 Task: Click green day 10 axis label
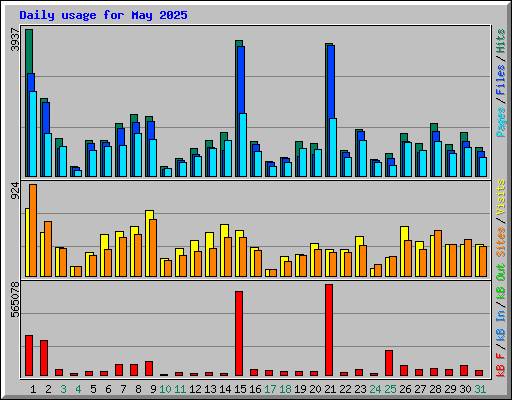click(x=165, y=389)
